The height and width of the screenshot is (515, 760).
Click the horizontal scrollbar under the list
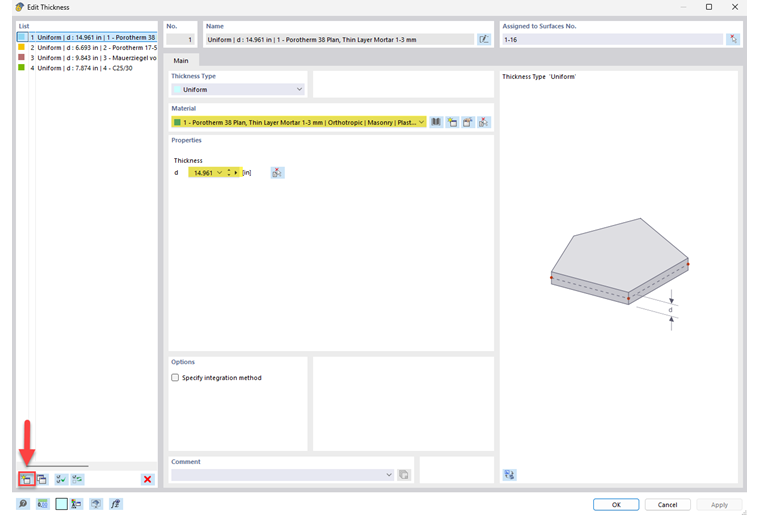coord(57,466)
